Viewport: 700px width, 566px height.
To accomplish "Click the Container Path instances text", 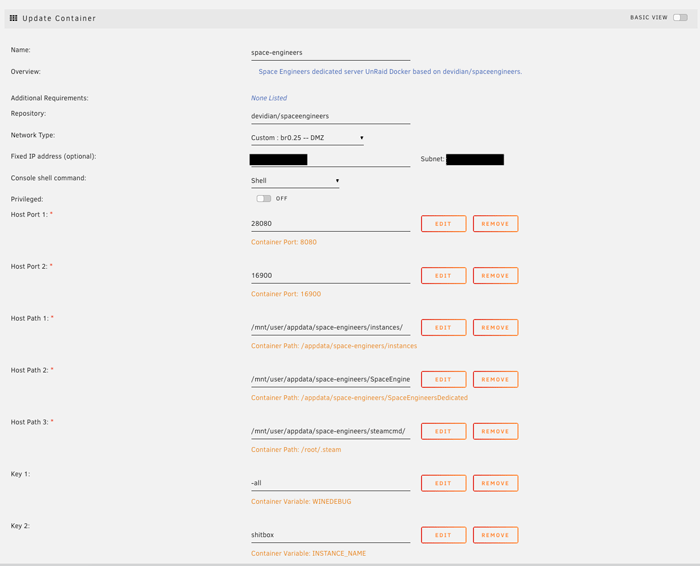I will (x=334, y=345).
